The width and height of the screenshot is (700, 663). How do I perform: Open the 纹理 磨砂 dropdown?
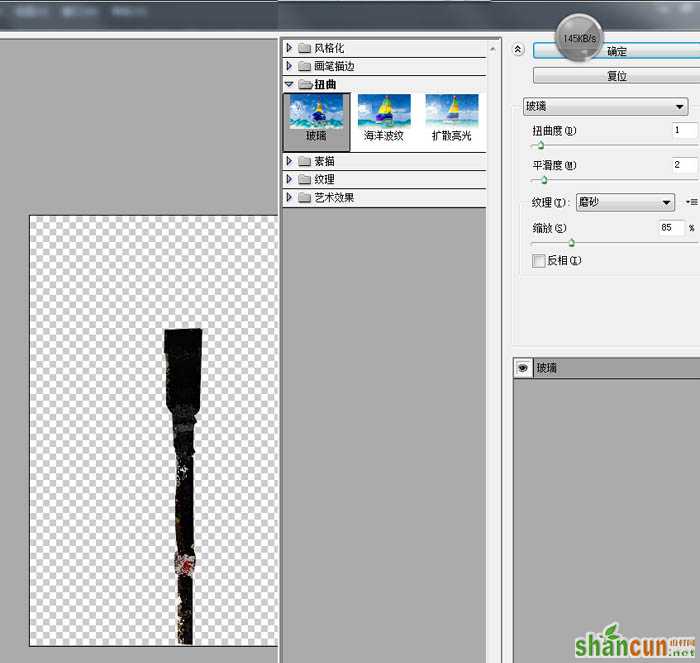(x=625, y=202)
